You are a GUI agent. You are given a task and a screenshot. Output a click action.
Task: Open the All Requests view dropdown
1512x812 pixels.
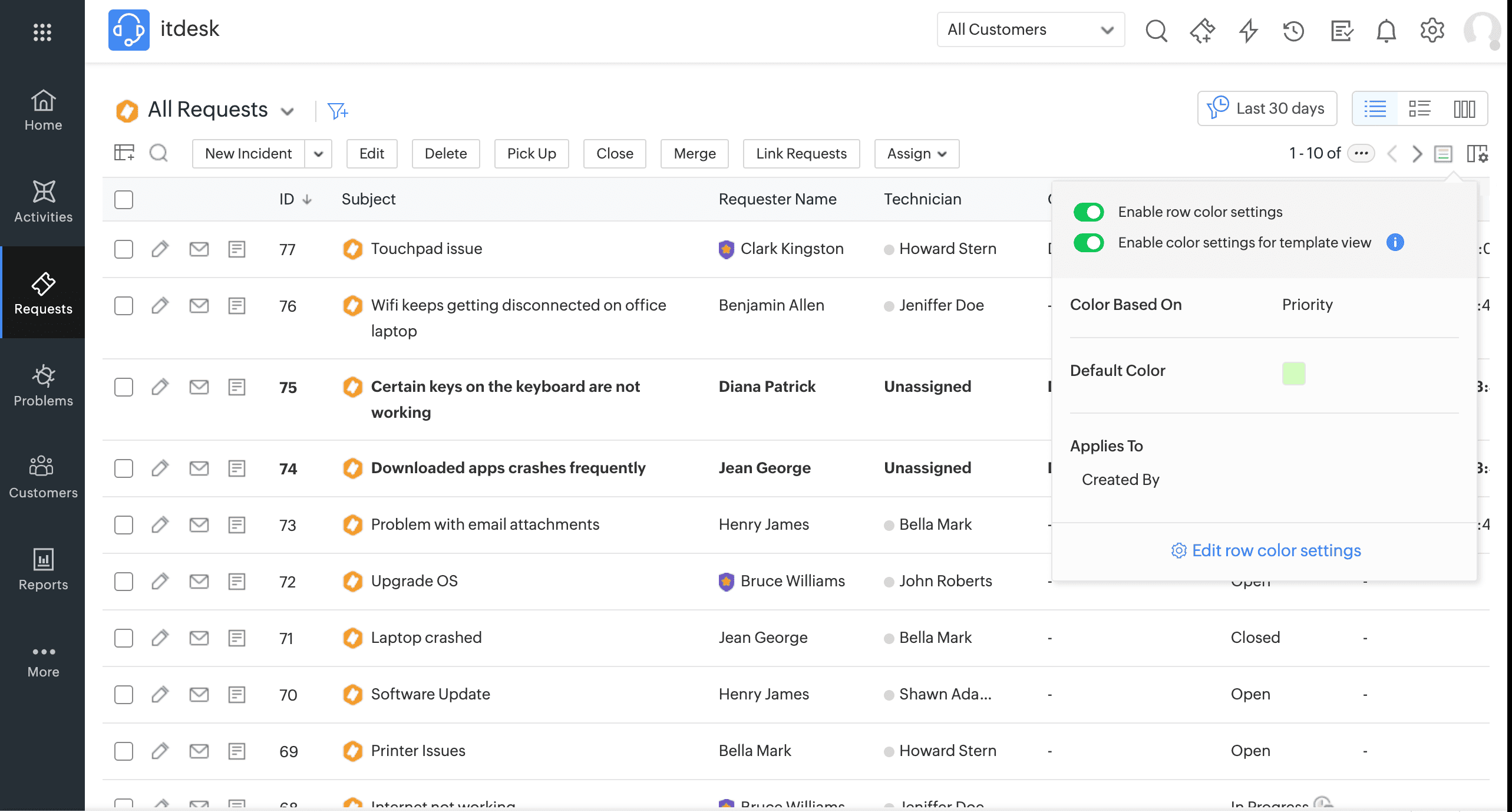pos(288,111)
